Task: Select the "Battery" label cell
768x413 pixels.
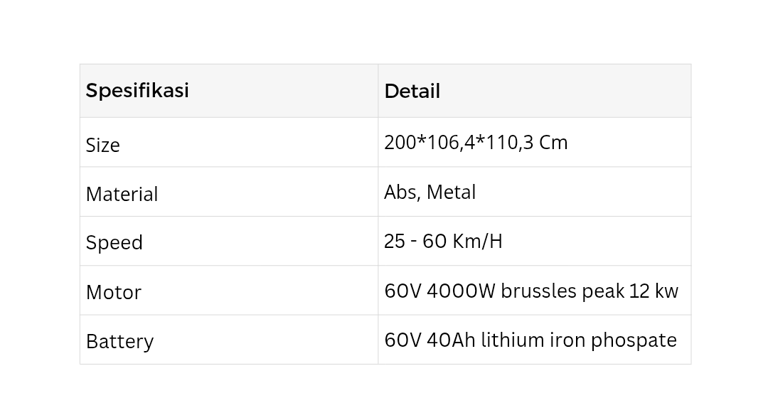Action: [120, 341]
